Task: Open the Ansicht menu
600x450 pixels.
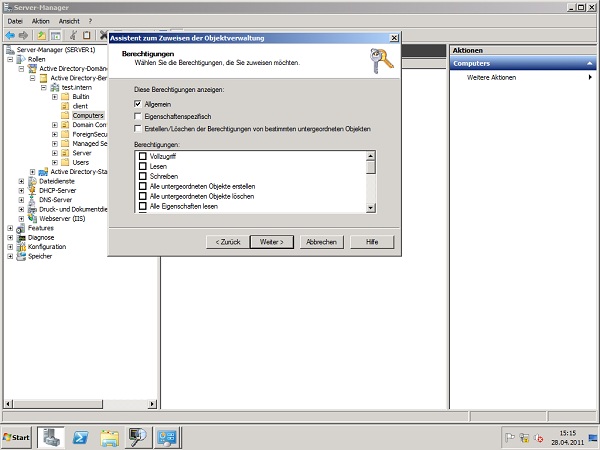Action: coord(69,21)
